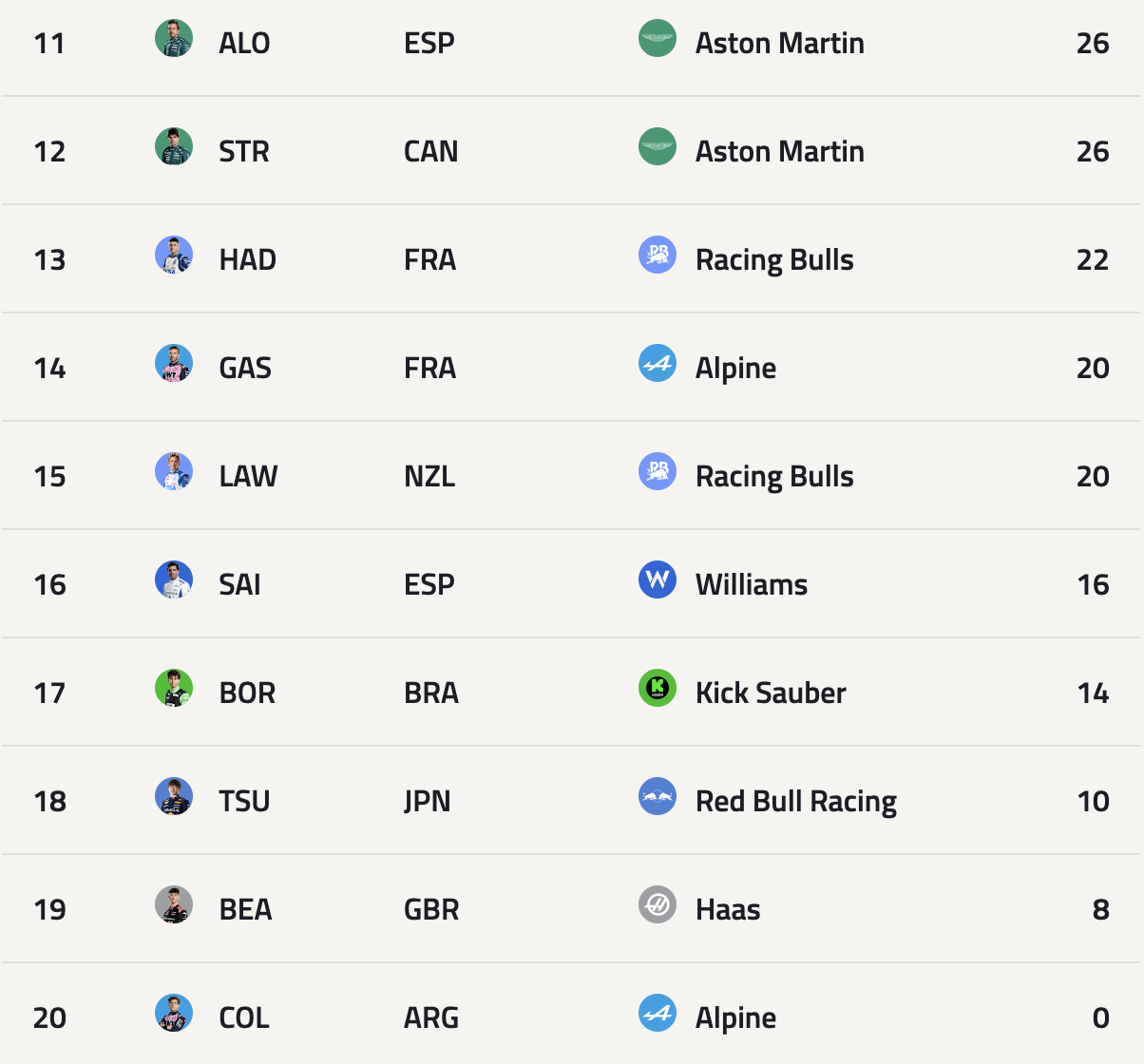1144x1064 pixels.
Task: Open the Haas team name link
Action: 728,909
